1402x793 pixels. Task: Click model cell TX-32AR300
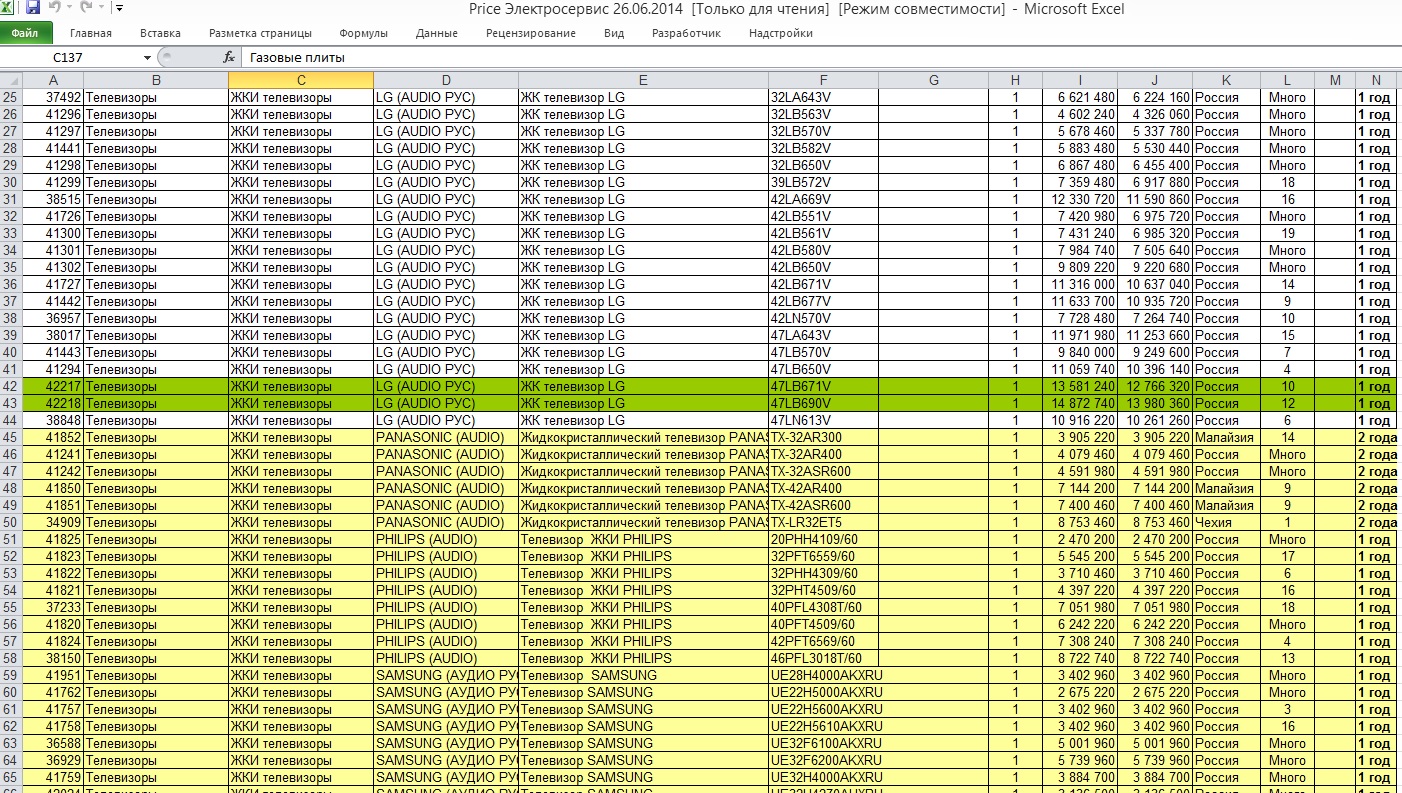(x=823, y=437)
